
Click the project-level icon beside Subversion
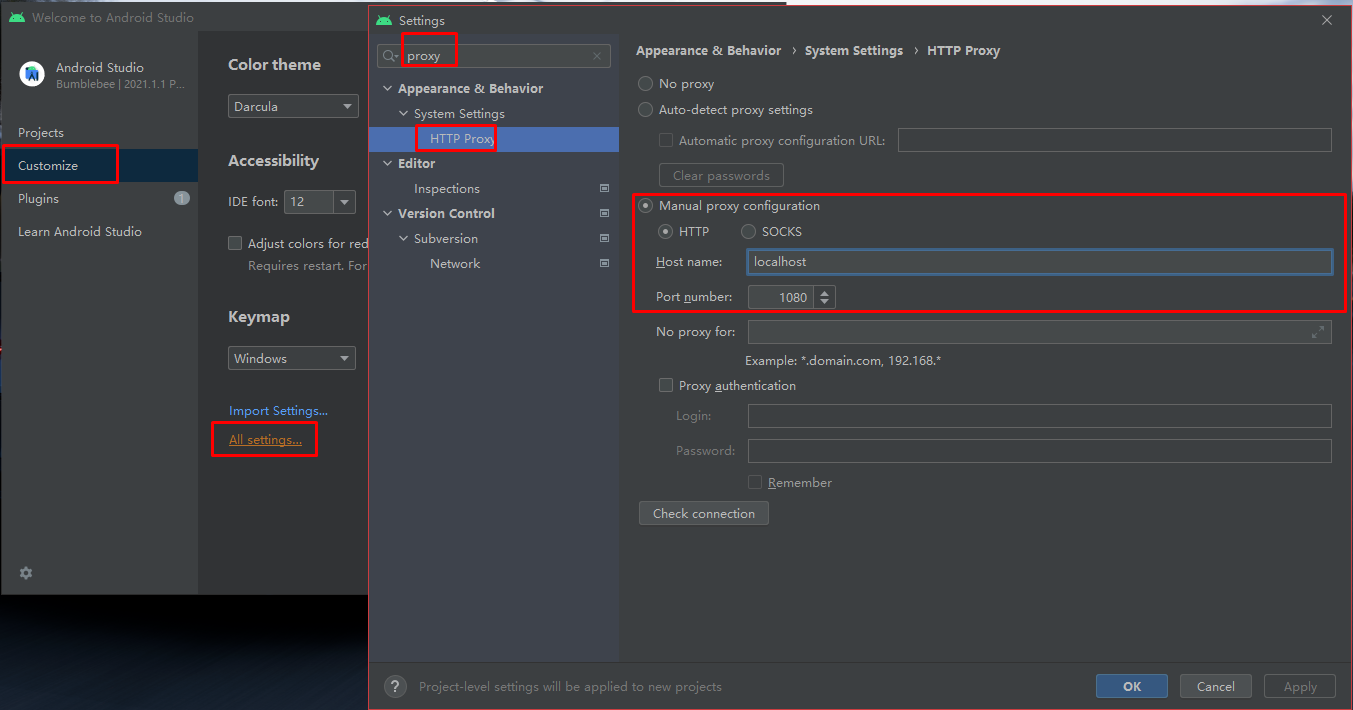(x=604, y=238)
